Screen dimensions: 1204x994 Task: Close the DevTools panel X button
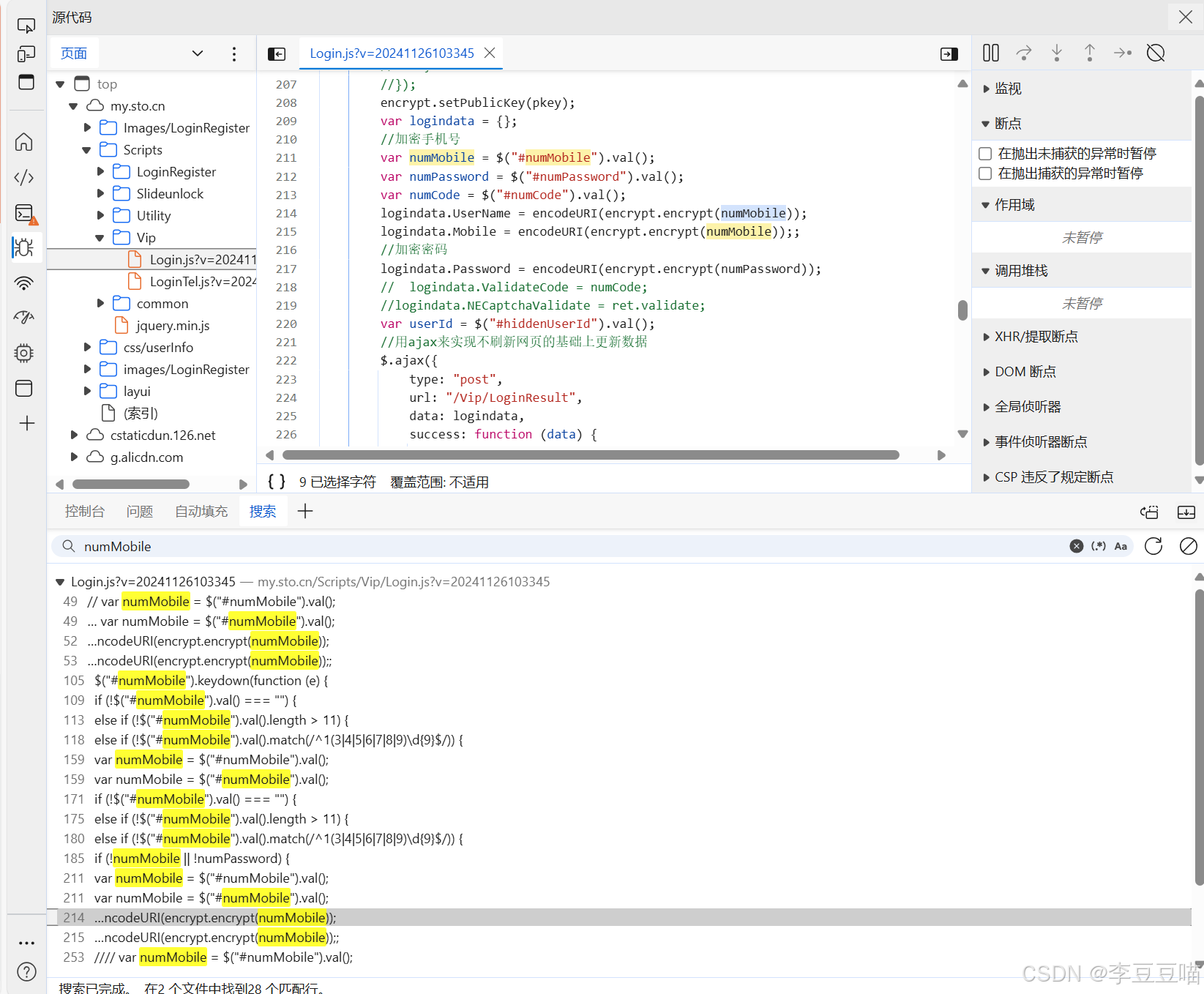click(x=1186, y=17)
